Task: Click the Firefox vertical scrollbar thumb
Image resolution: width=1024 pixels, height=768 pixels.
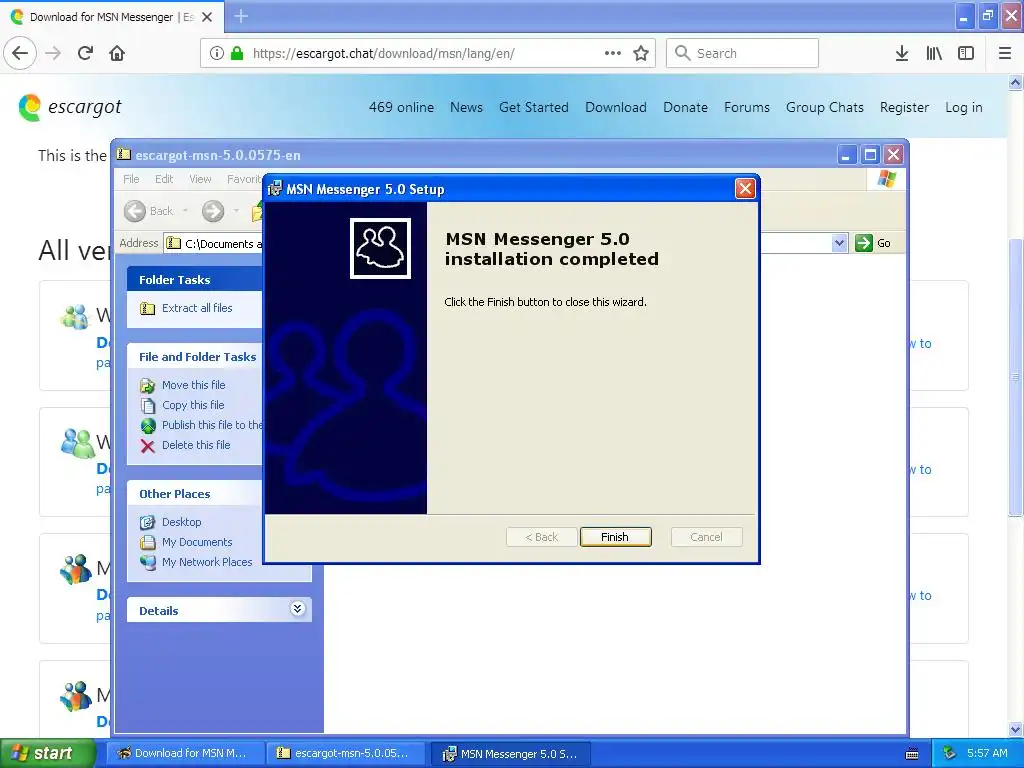Action: 1015,377
